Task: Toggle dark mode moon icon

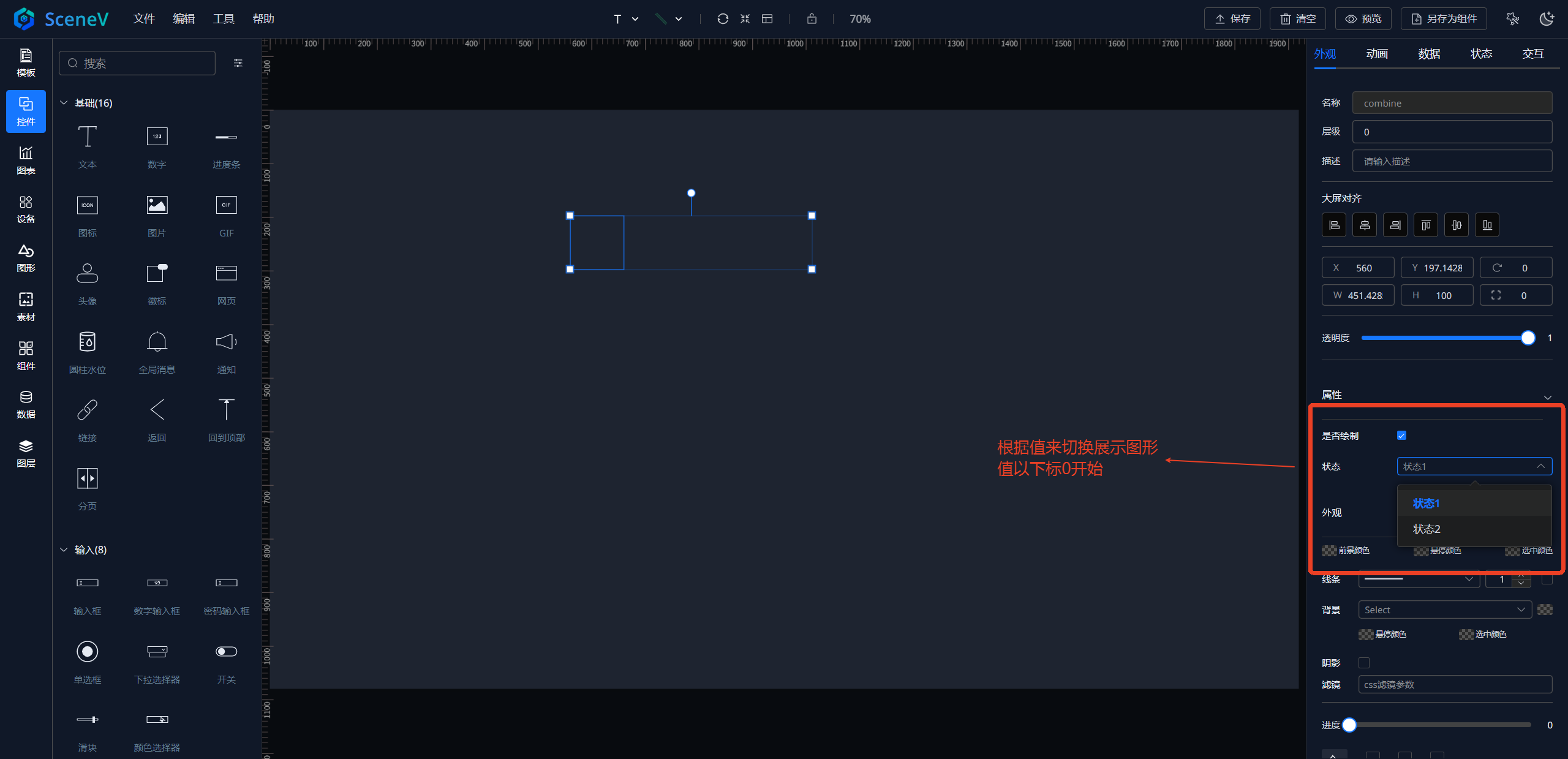Action: coord(1547,19)
